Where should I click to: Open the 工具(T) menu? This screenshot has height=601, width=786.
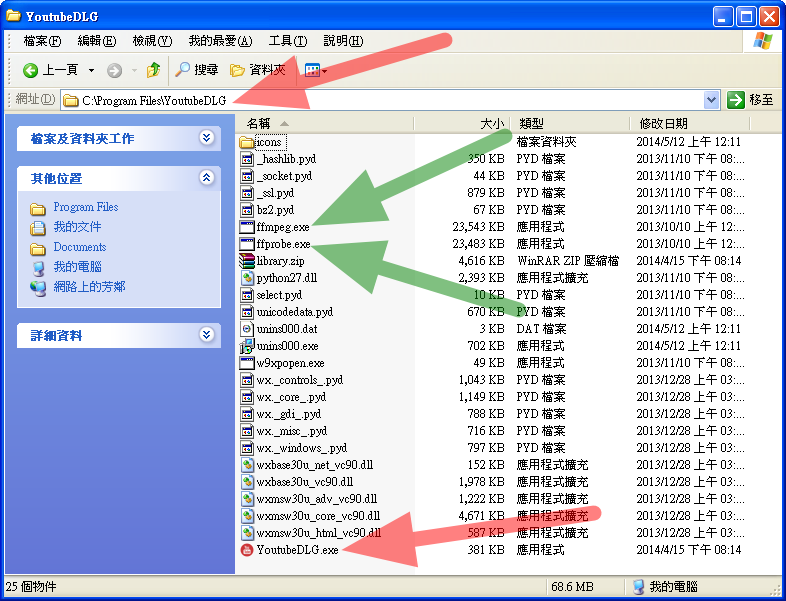(288, 41)
